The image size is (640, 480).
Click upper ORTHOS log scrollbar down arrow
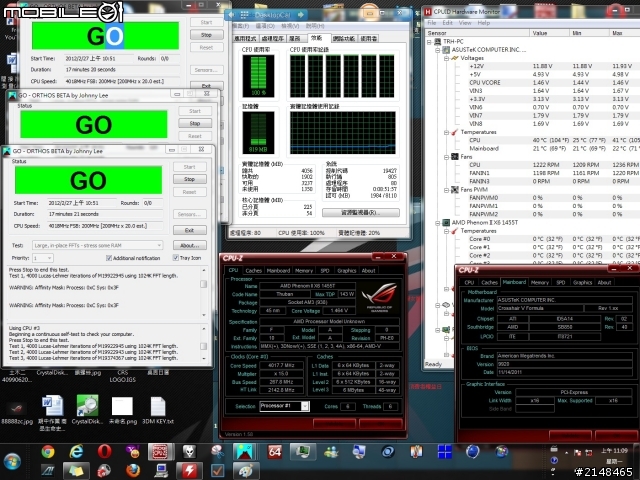(x=204, y=315)
